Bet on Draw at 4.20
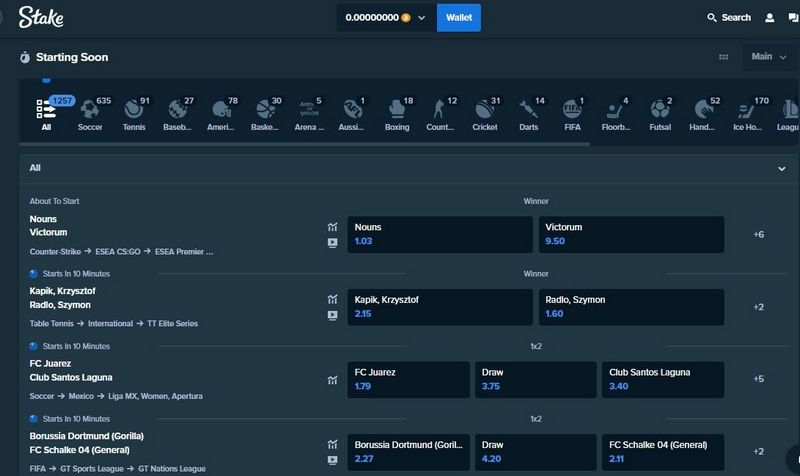 [535, 452]
